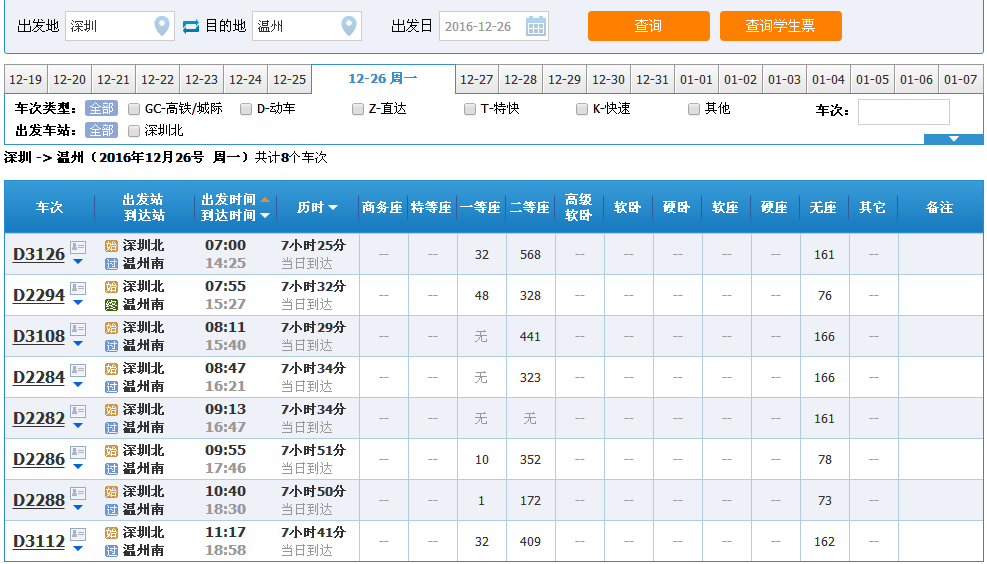Expand stop details under D3126

77,261
